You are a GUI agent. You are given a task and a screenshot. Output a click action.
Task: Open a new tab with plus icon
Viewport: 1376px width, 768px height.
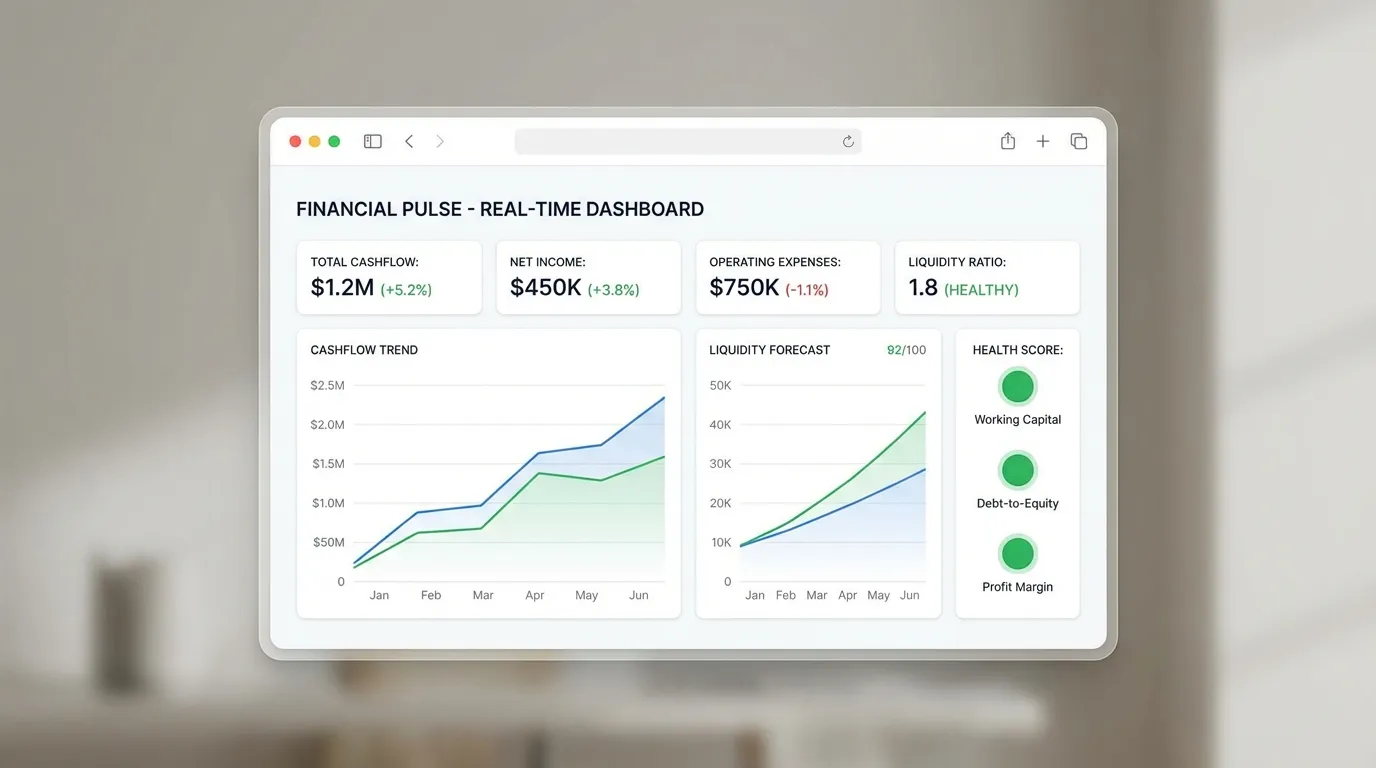pos(1043,142)
